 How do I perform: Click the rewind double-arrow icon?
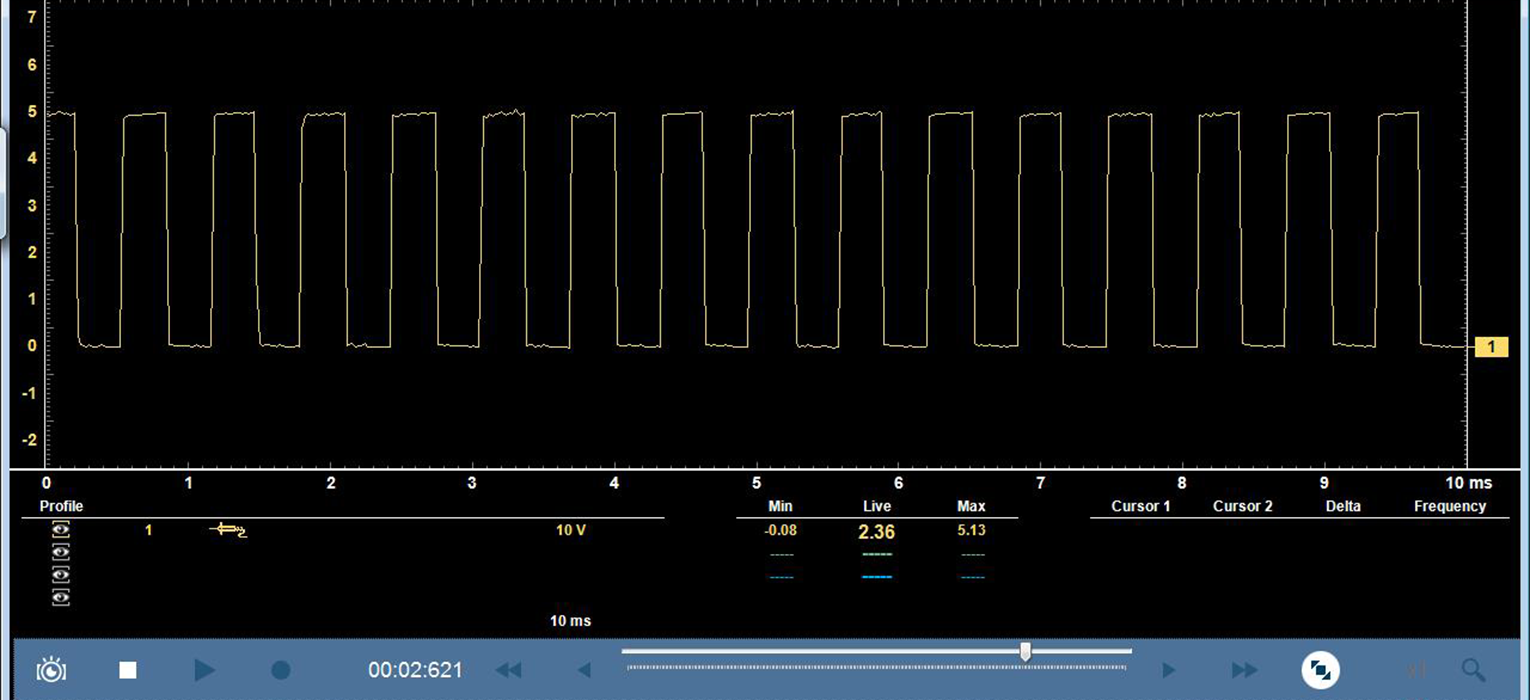pyautogui.click(x=508, y=670)
